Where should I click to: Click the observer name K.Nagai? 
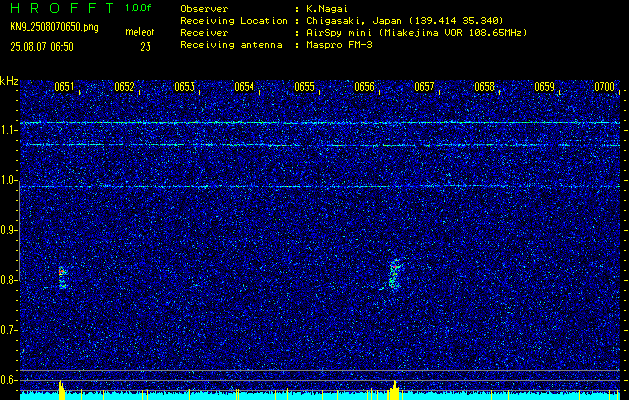coord(327,9)
